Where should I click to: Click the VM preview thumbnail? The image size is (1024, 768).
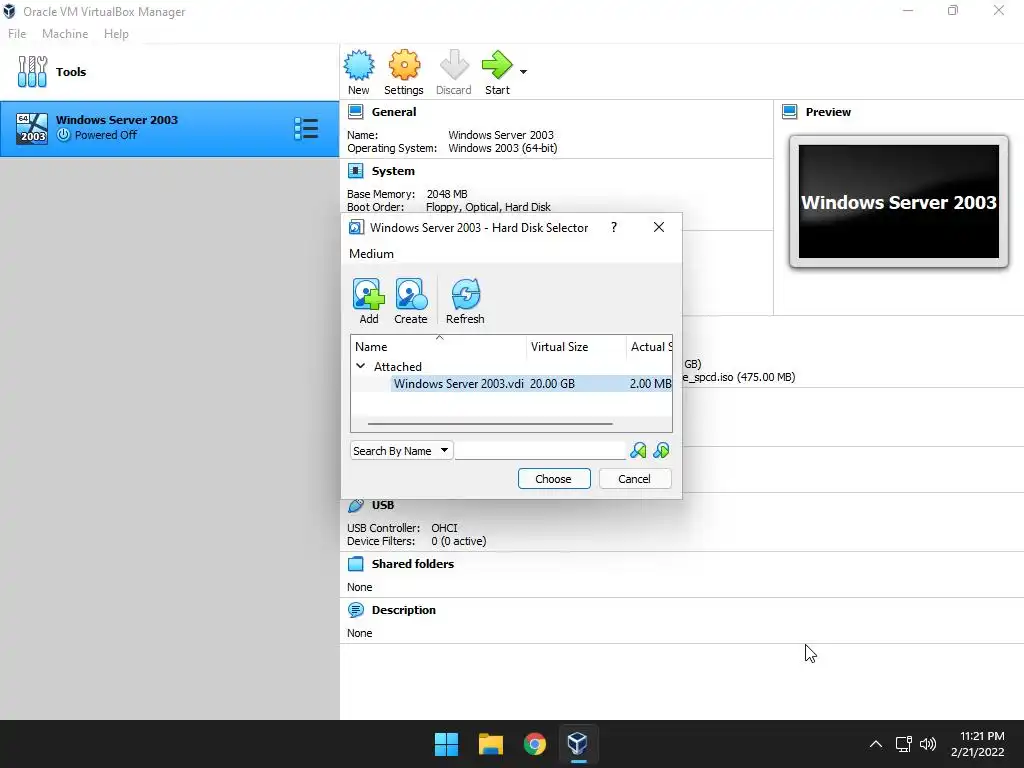[x=899, y=202]
